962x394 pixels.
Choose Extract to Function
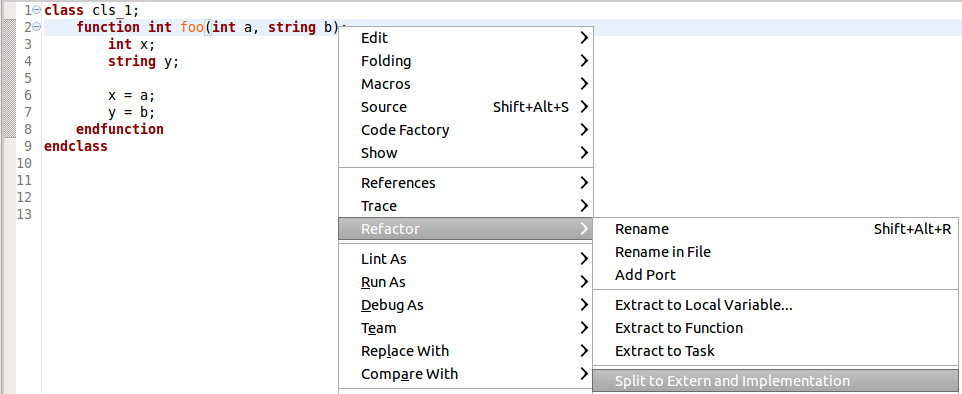[775, 328]
